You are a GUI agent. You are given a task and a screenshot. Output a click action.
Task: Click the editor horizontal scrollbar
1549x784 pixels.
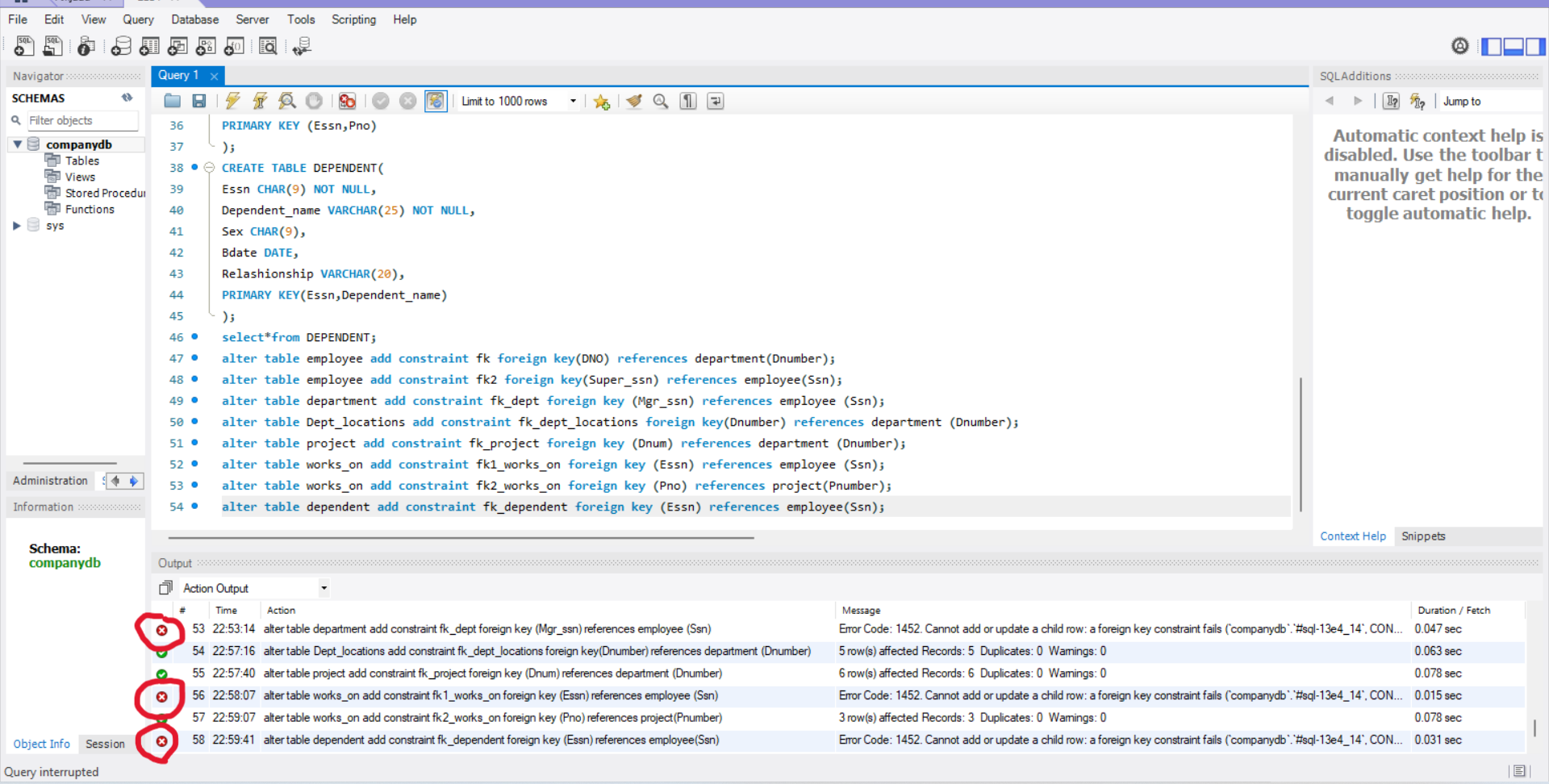461,537
